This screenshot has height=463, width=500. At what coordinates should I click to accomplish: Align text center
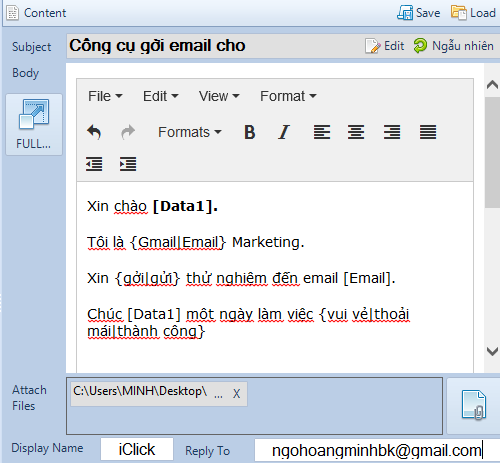tap(356, 132)
